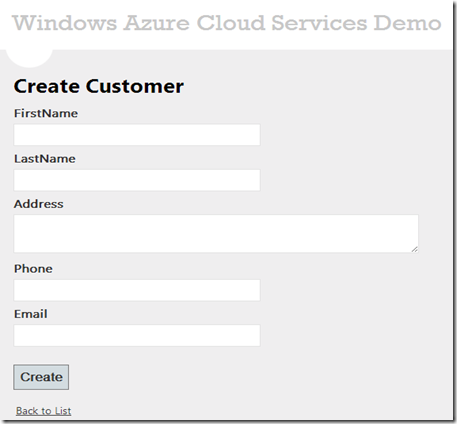Click the LastName label

click(x=45, y=159)
